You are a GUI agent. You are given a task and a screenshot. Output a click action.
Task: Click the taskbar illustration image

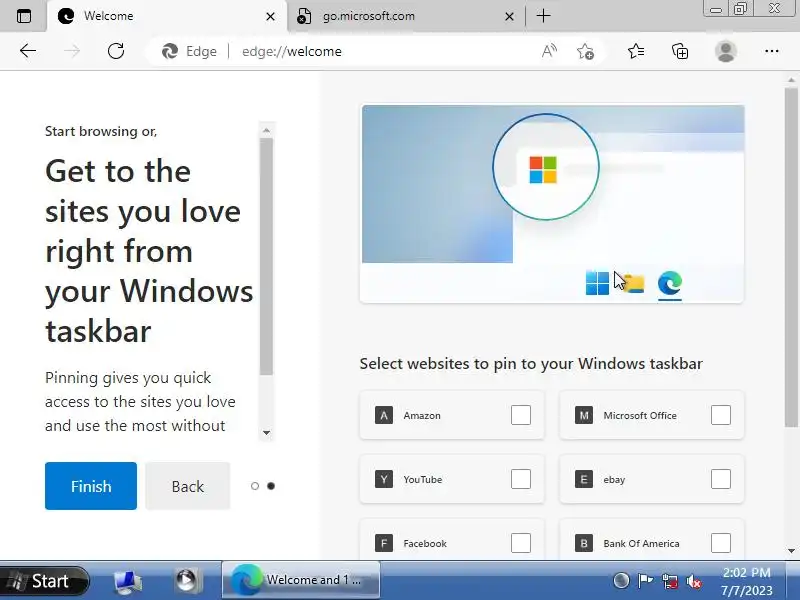coord(552,204)
